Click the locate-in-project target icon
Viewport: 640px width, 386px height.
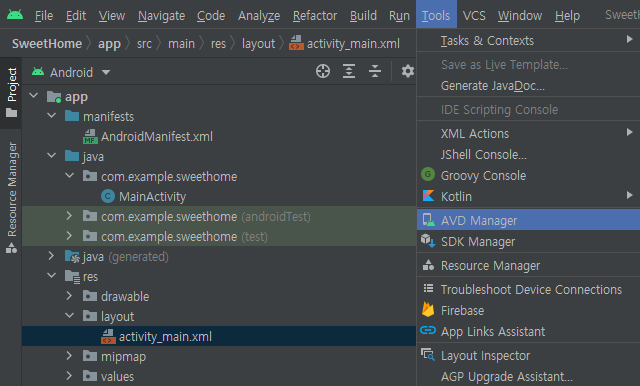pyautogui.click(x=323, y=71)
